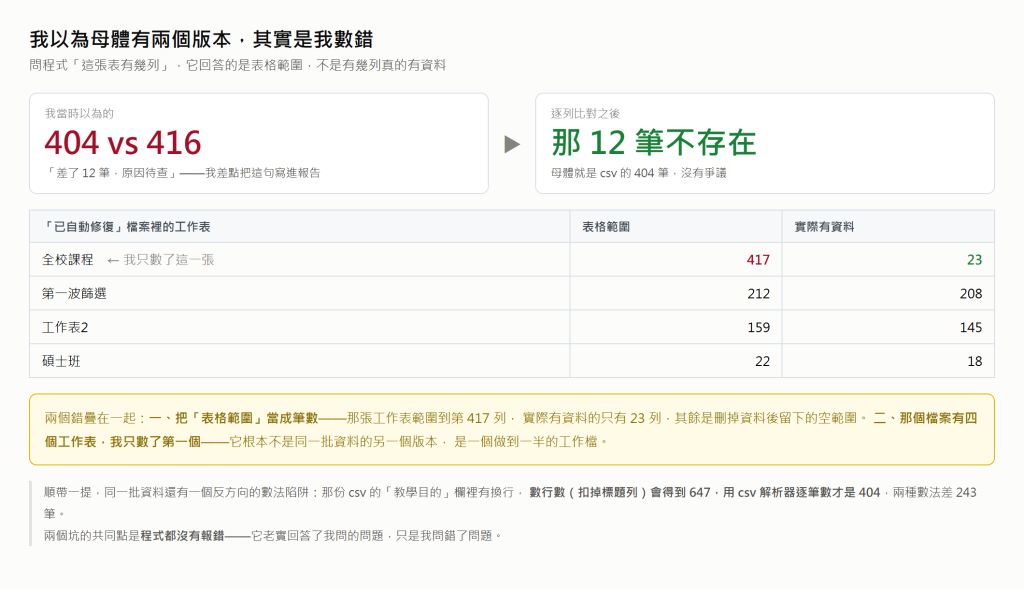1024x589 pixels.
Task: Click the value 159
Action: coord(758,328)
